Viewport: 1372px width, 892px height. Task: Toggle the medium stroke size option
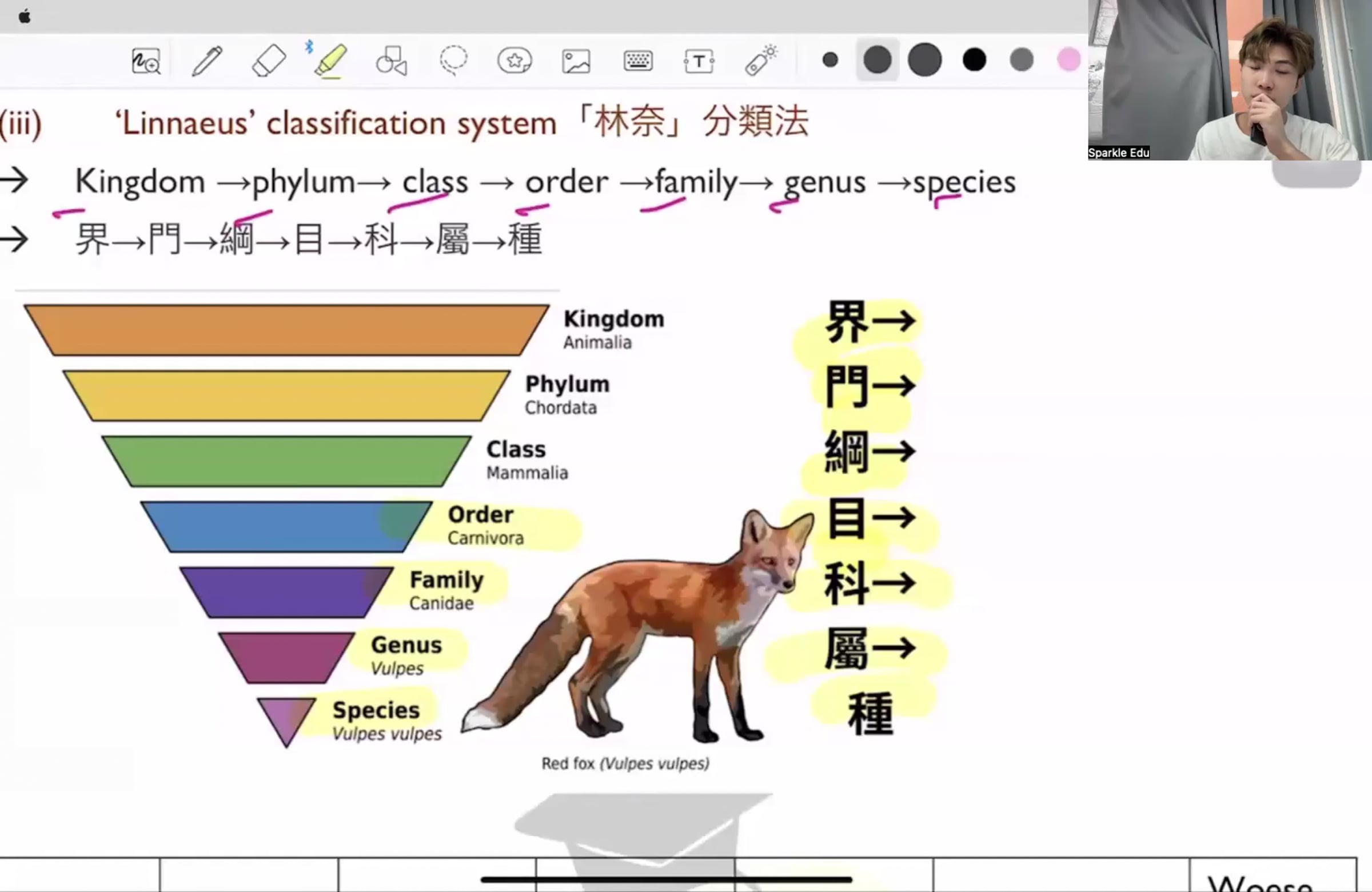point(878,59)
